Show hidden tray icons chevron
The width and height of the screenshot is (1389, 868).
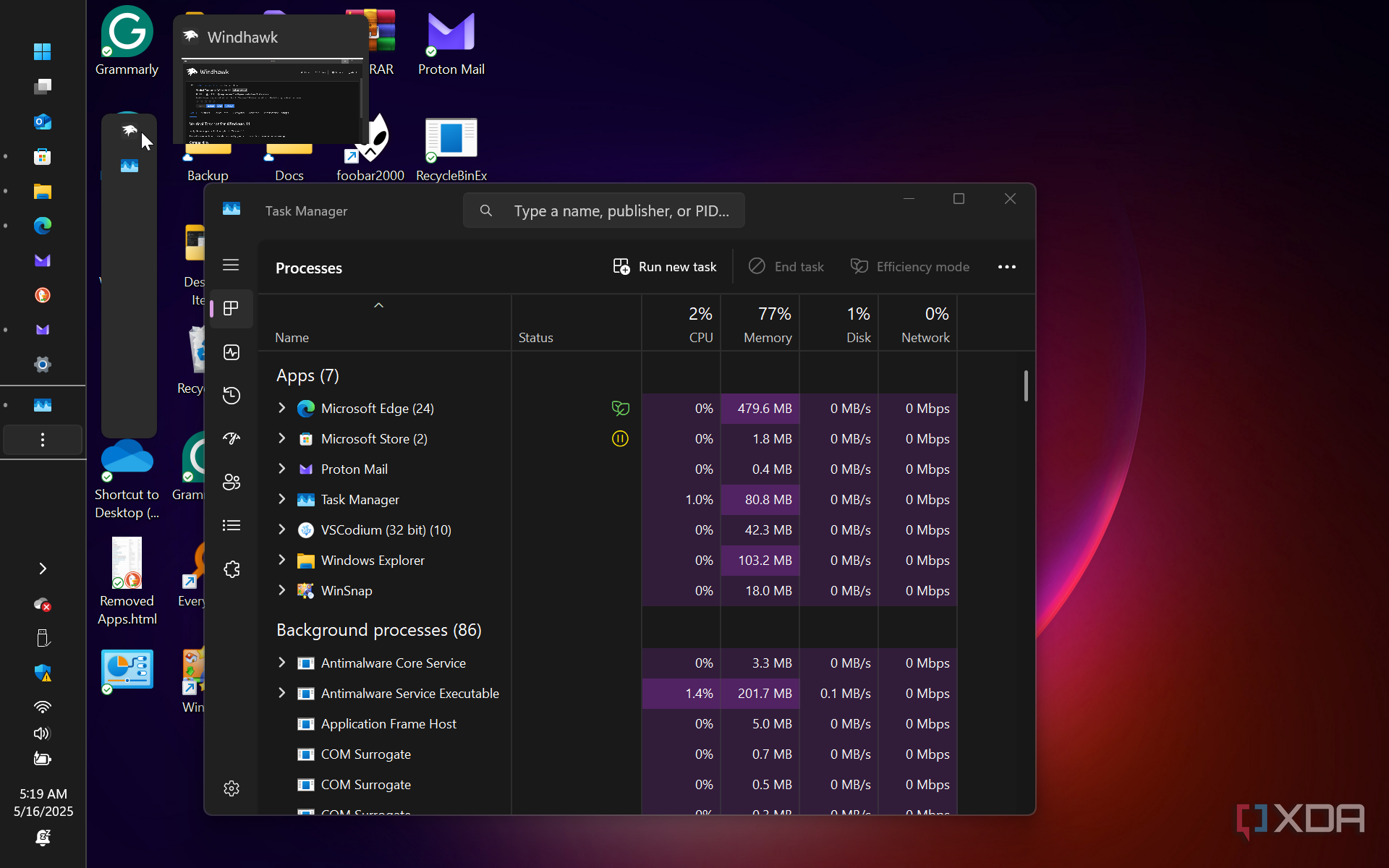[43, 569]
